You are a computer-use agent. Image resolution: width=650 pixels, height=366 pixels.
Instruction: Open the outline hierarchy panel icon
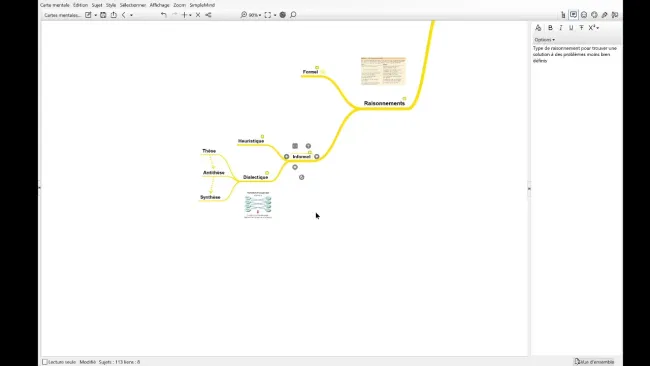(563, 15)
